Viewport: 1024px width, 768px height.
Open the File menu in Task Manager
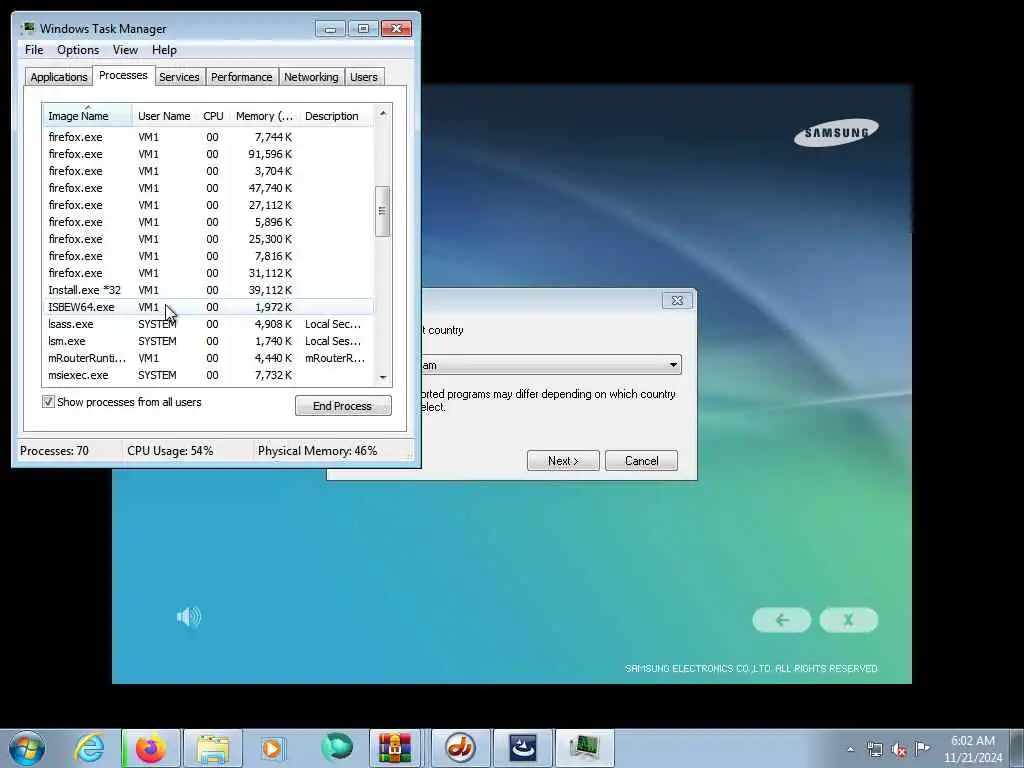point(34,50)
